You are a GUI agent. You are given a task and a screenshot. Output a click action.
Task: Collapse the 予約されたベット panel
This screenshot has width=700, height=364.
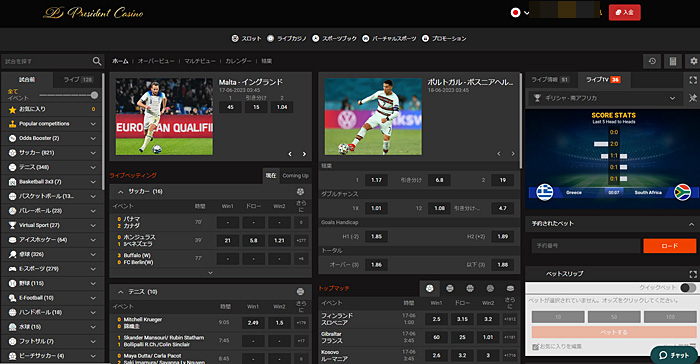coord(691,224)
